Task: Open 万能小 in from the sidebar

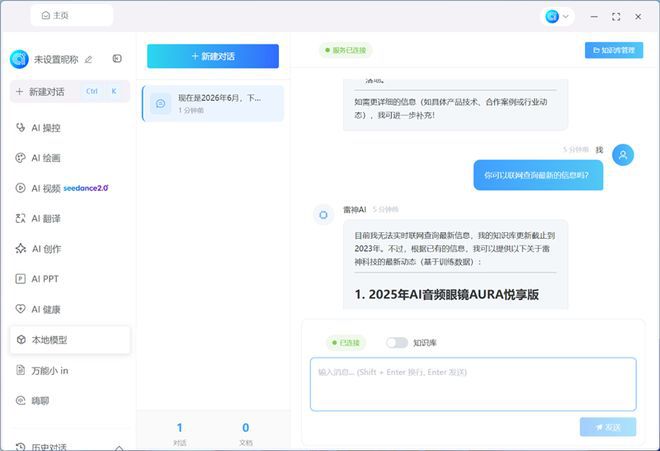Action: point(70,371)
